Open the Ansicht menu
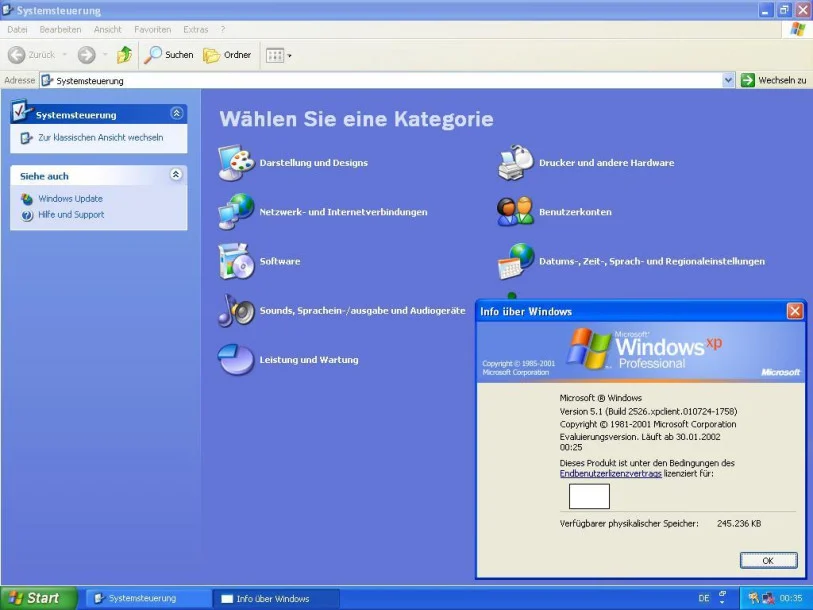 pyautogui.click(x=107, y=30)
